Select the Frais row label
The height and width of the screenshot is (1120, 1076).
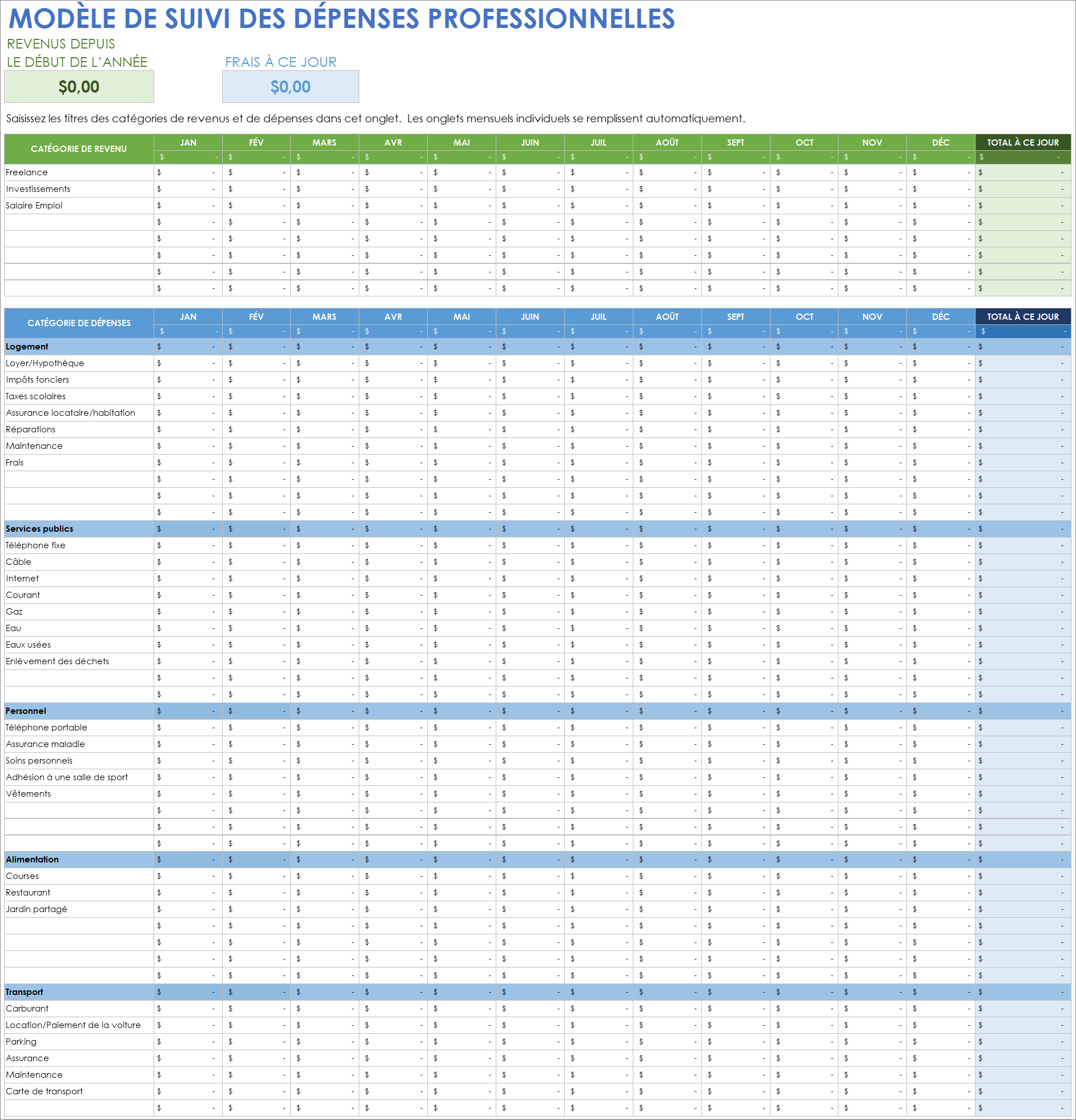coord(14,463)
